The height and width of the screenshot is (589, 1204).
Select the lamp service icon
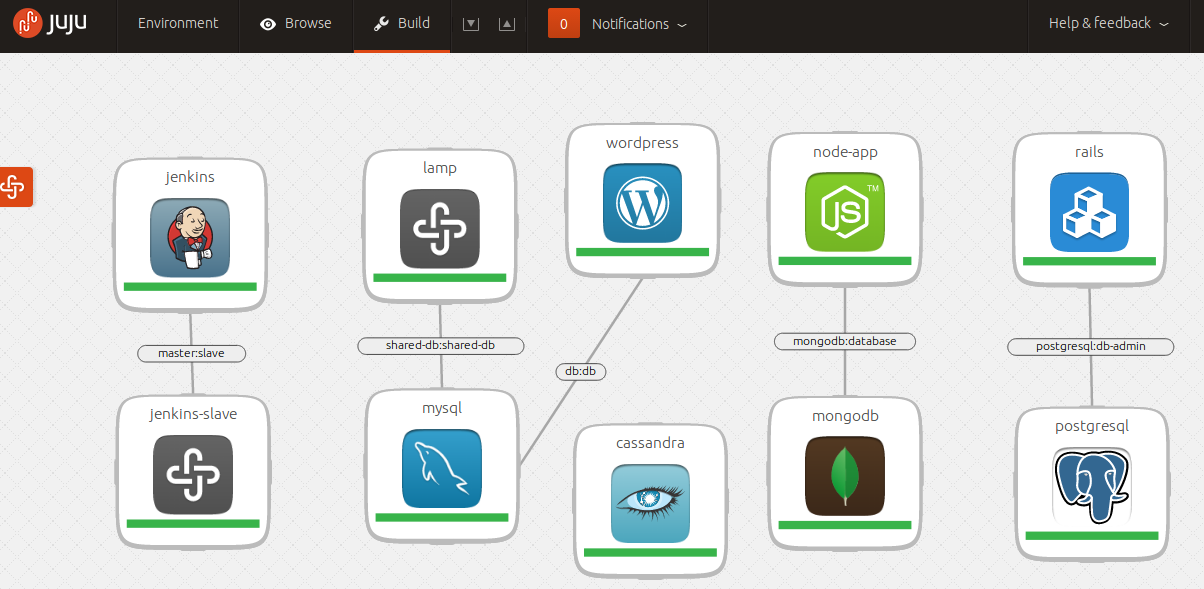pyautogui.click(x=440, y=229)
